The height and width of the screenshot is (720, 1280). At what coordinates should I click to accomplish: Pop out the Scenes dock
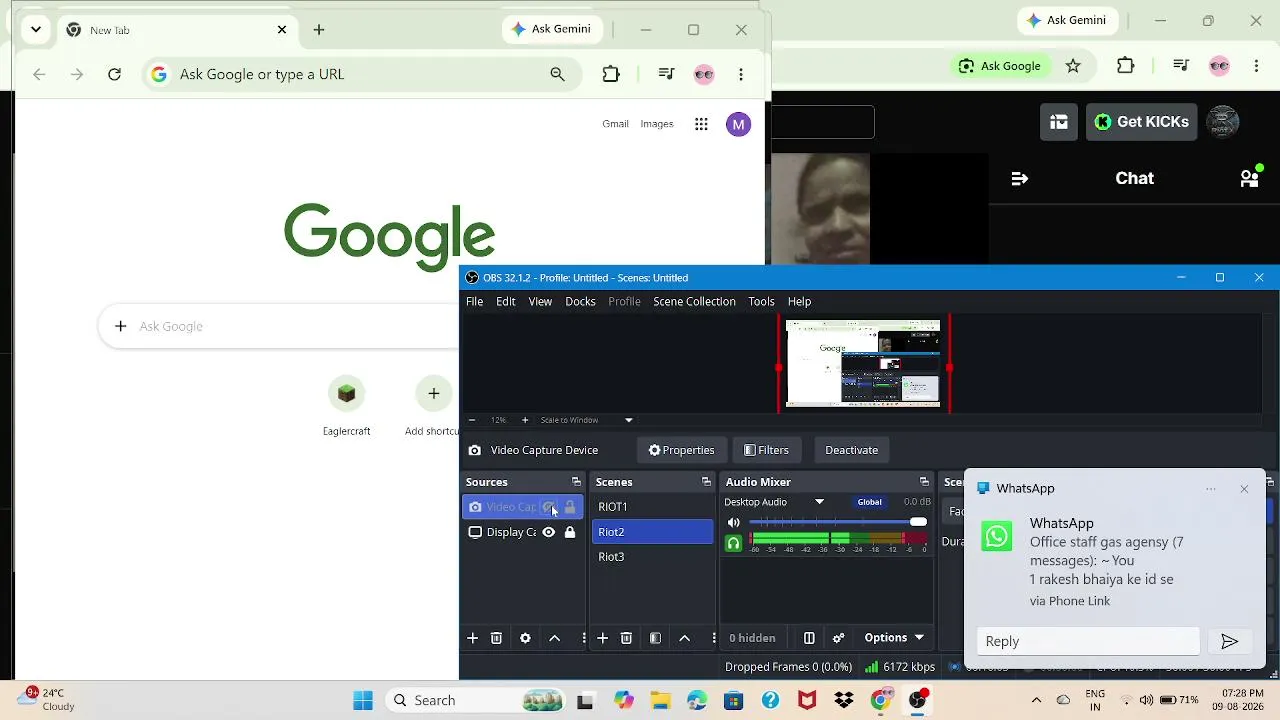[x=706, y=482]
